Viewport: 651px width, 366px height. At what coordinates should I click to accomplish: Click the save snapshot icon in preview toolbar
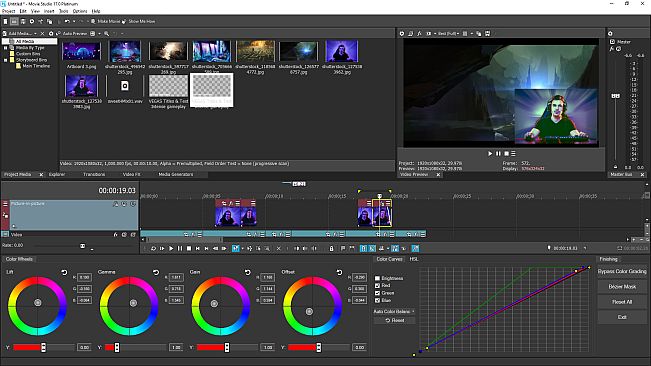(x=487, y=34)
